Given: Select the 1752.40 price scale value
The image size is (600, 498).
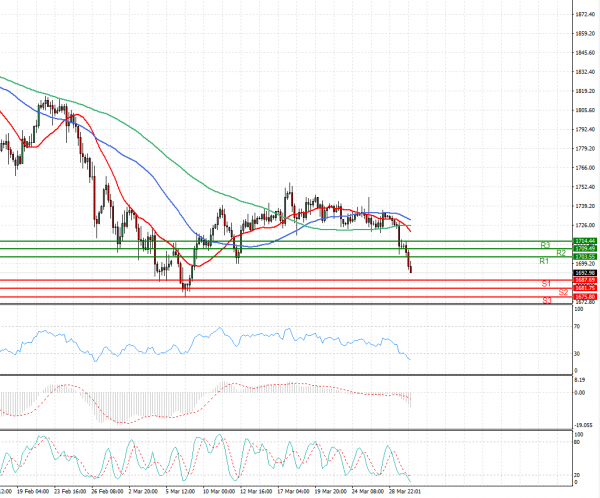Looking at the screenshot, I should tap(585, 187).
